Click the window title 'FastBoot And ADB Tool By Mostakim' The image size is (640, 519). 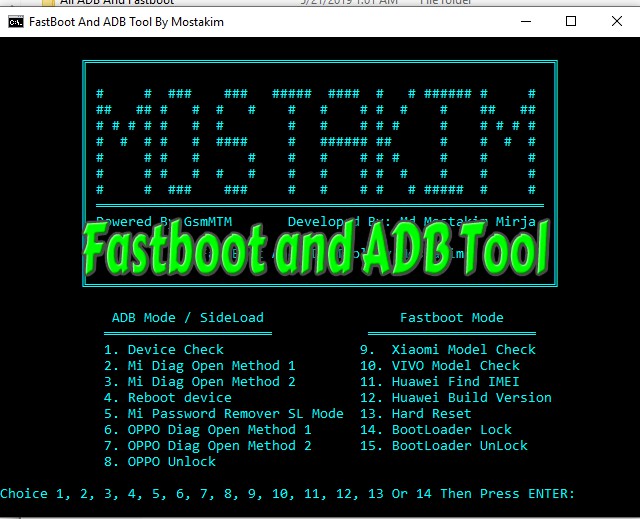pyautogui.click(x=127, y=22)
